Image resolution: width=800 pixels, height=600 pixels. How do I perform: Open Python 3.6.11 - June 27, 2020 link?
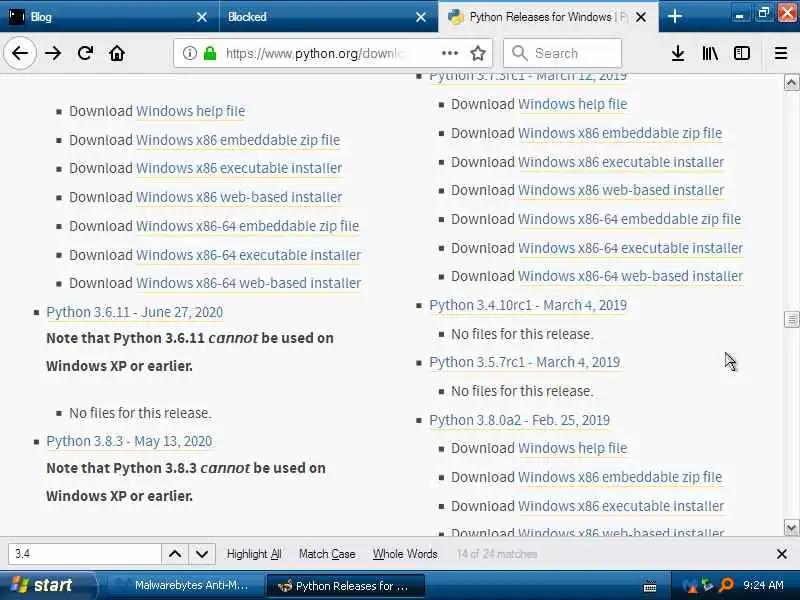[135, 312]
